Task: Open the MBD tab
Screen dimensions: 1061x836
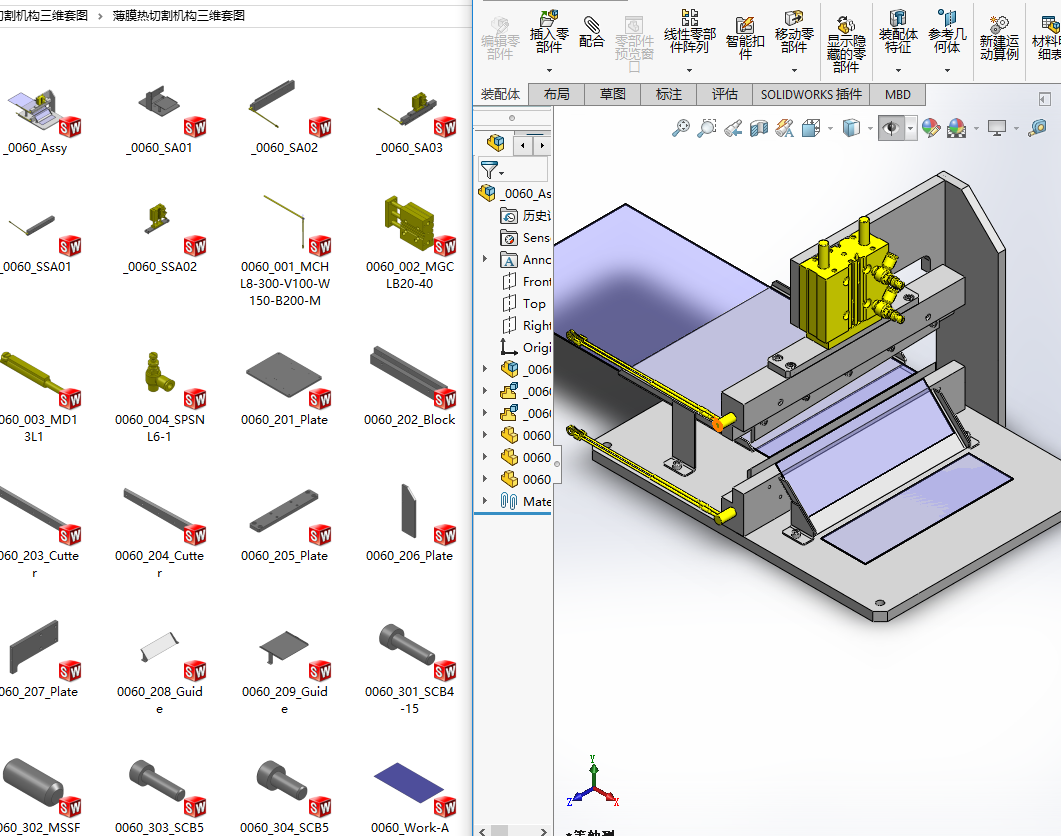Action: tap(897, 94)
